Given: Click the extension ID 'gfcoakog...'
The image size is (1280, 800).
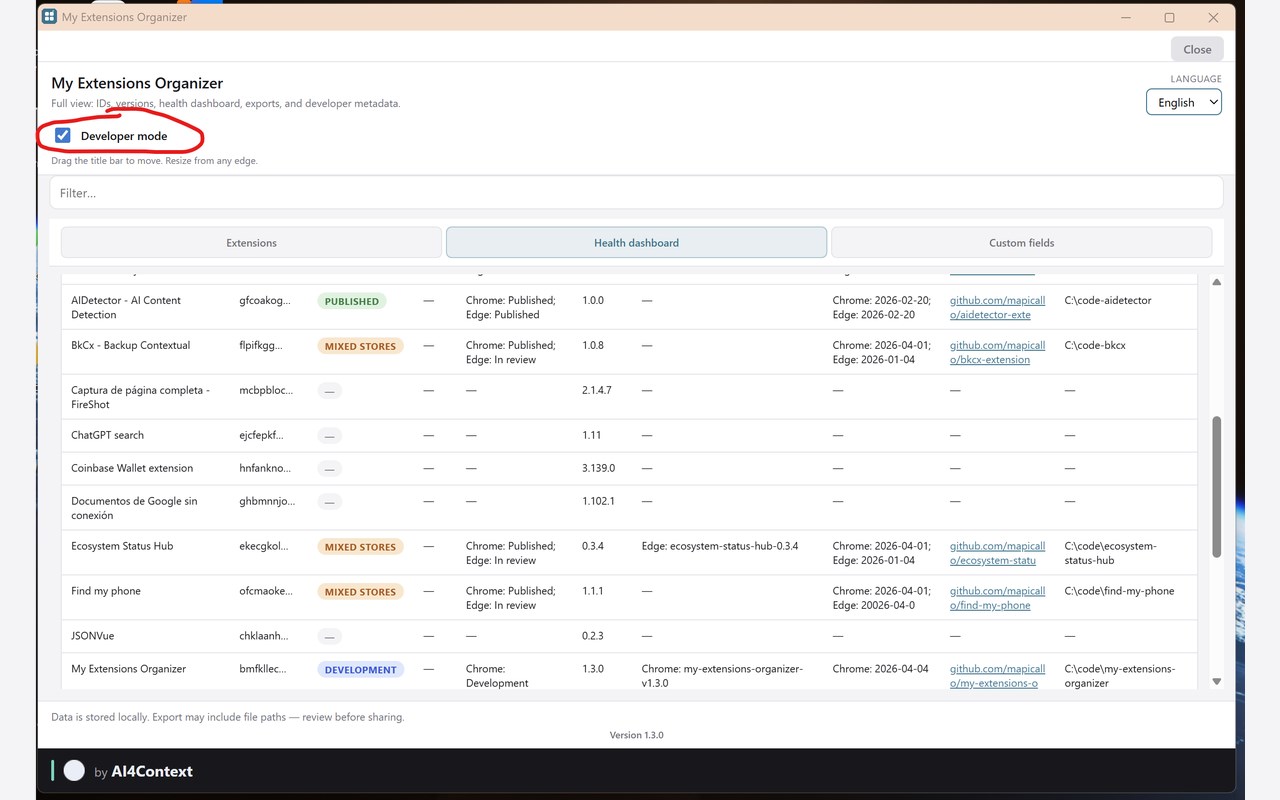Looking at the screenshot, I should tap(265, 300).
